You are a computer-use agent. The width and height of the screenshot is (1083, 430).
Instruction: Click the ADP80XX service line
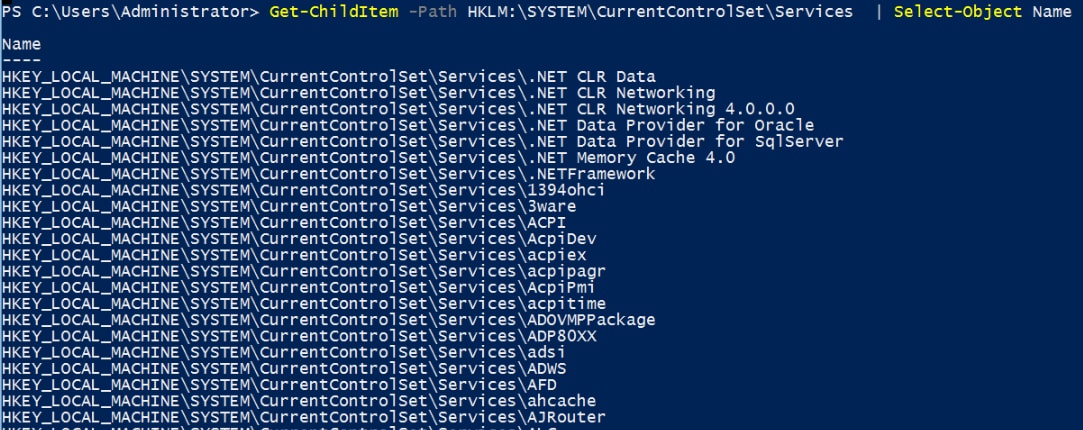[299, 336]
